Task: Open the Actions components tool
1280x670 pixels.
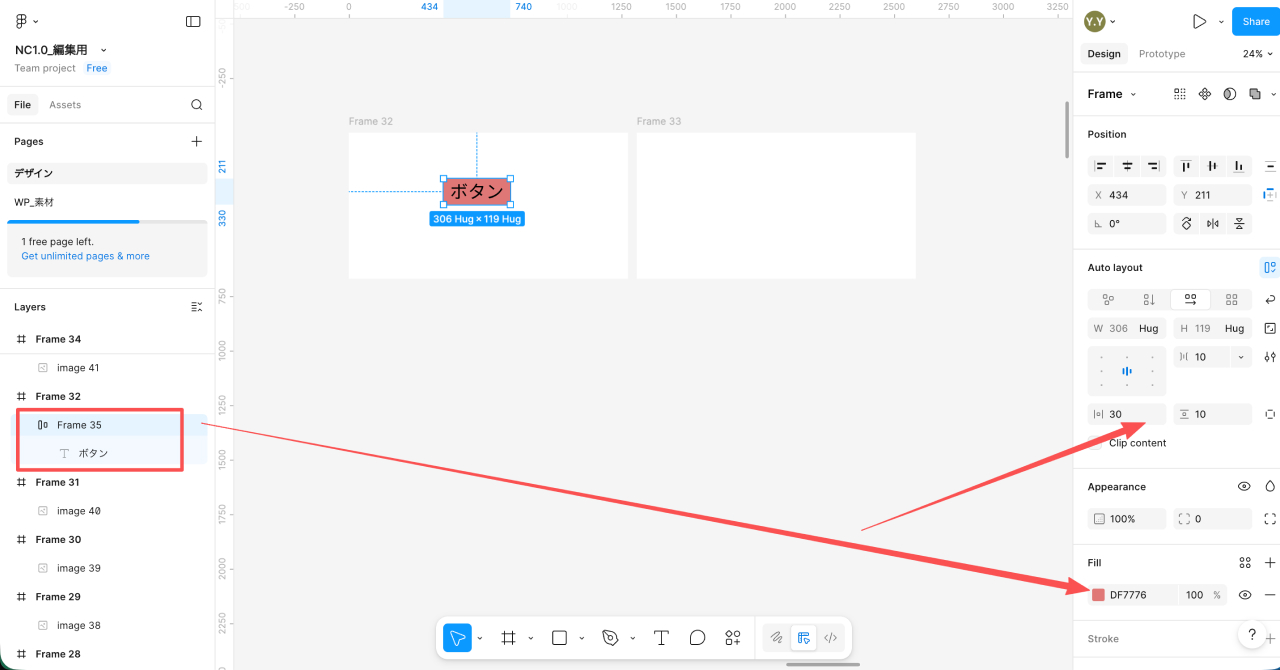Action: (733, 638)
